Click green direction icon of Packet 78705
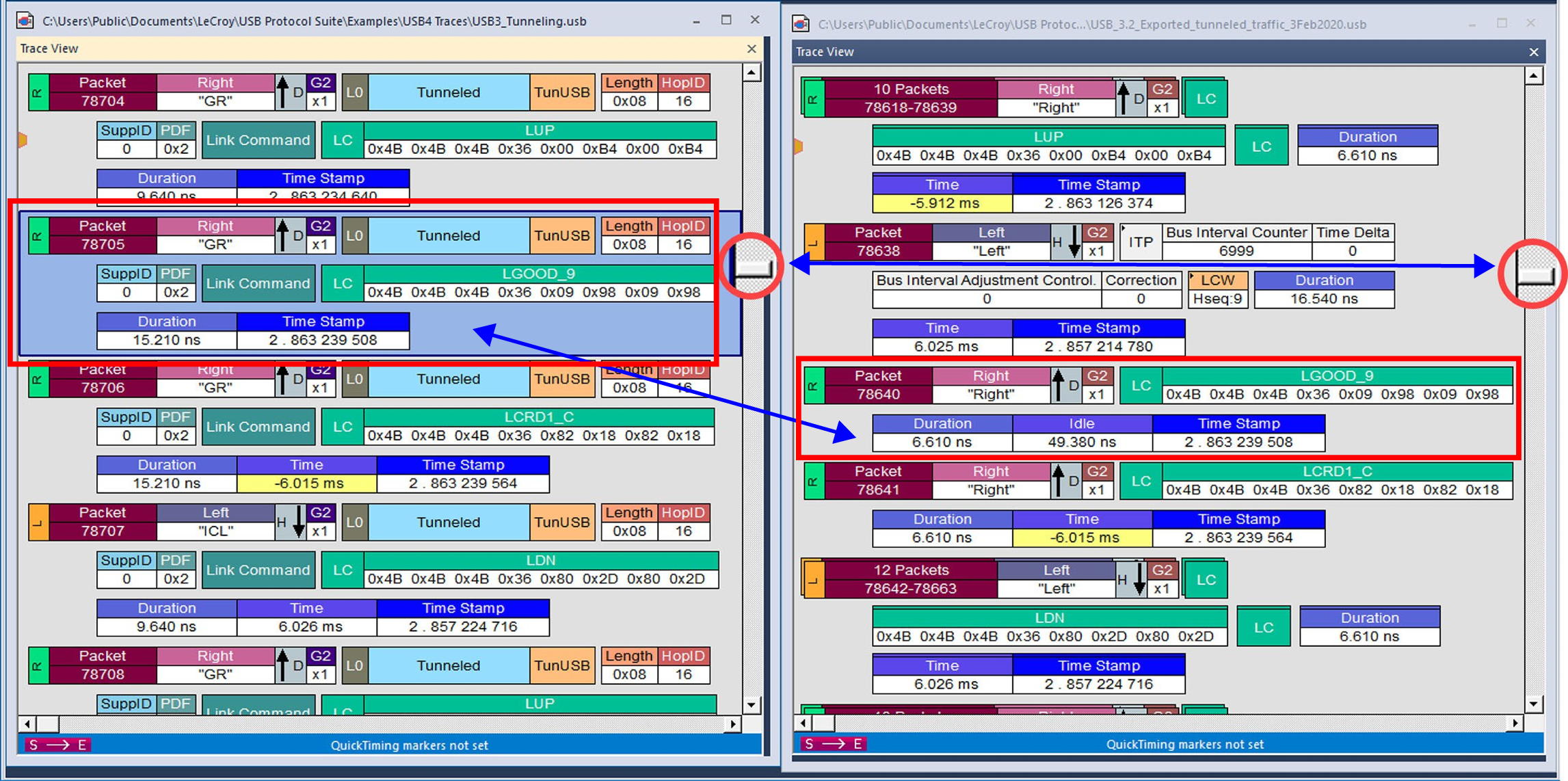 tap(38, 235)
